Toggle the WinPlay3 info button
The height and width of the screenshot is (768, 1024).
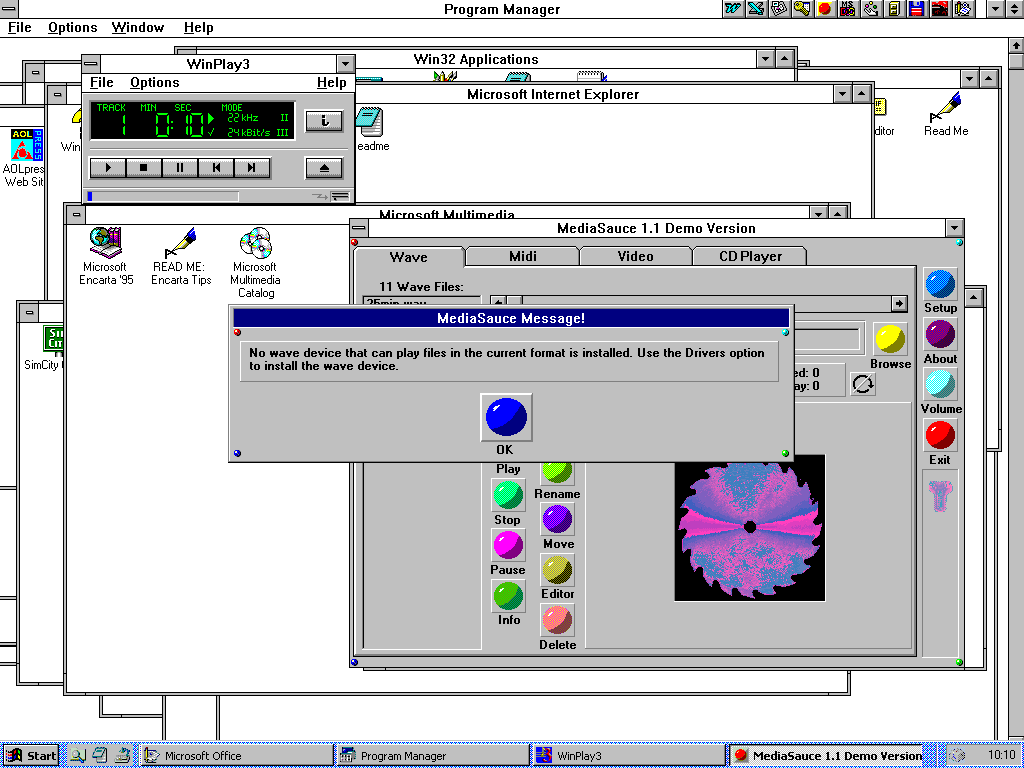324,120
